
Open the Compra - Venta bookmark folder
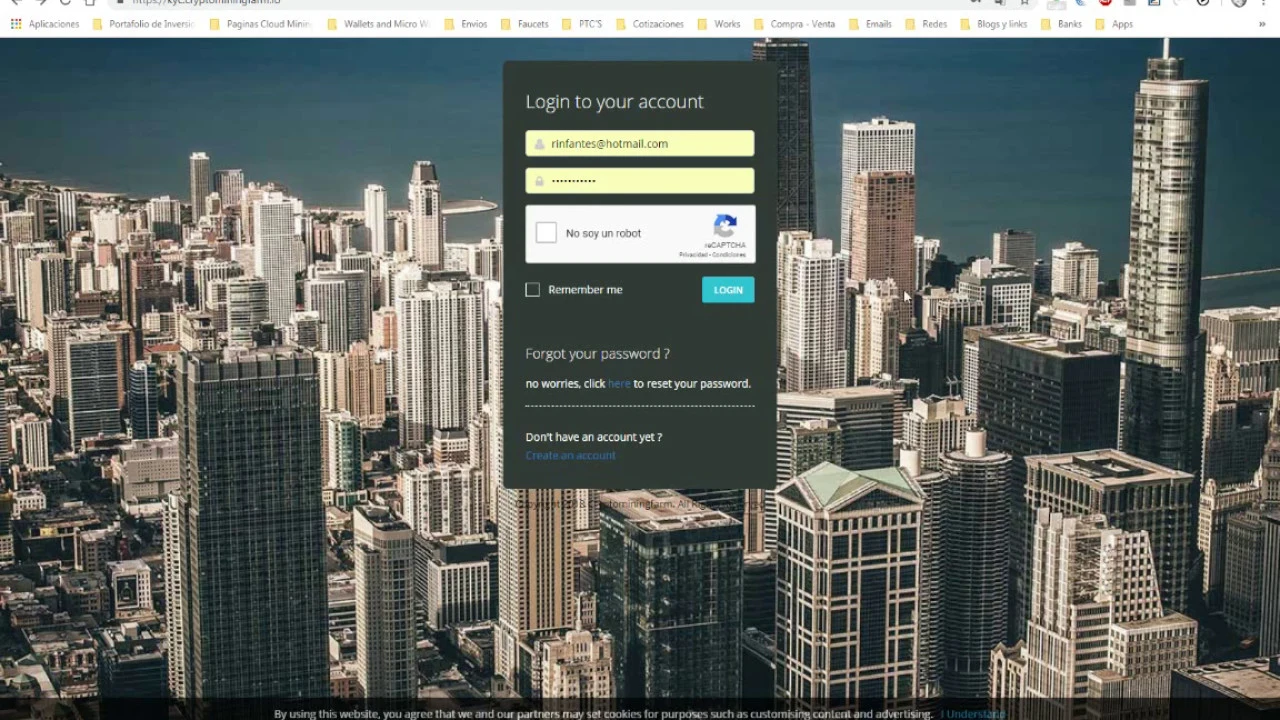794,24
